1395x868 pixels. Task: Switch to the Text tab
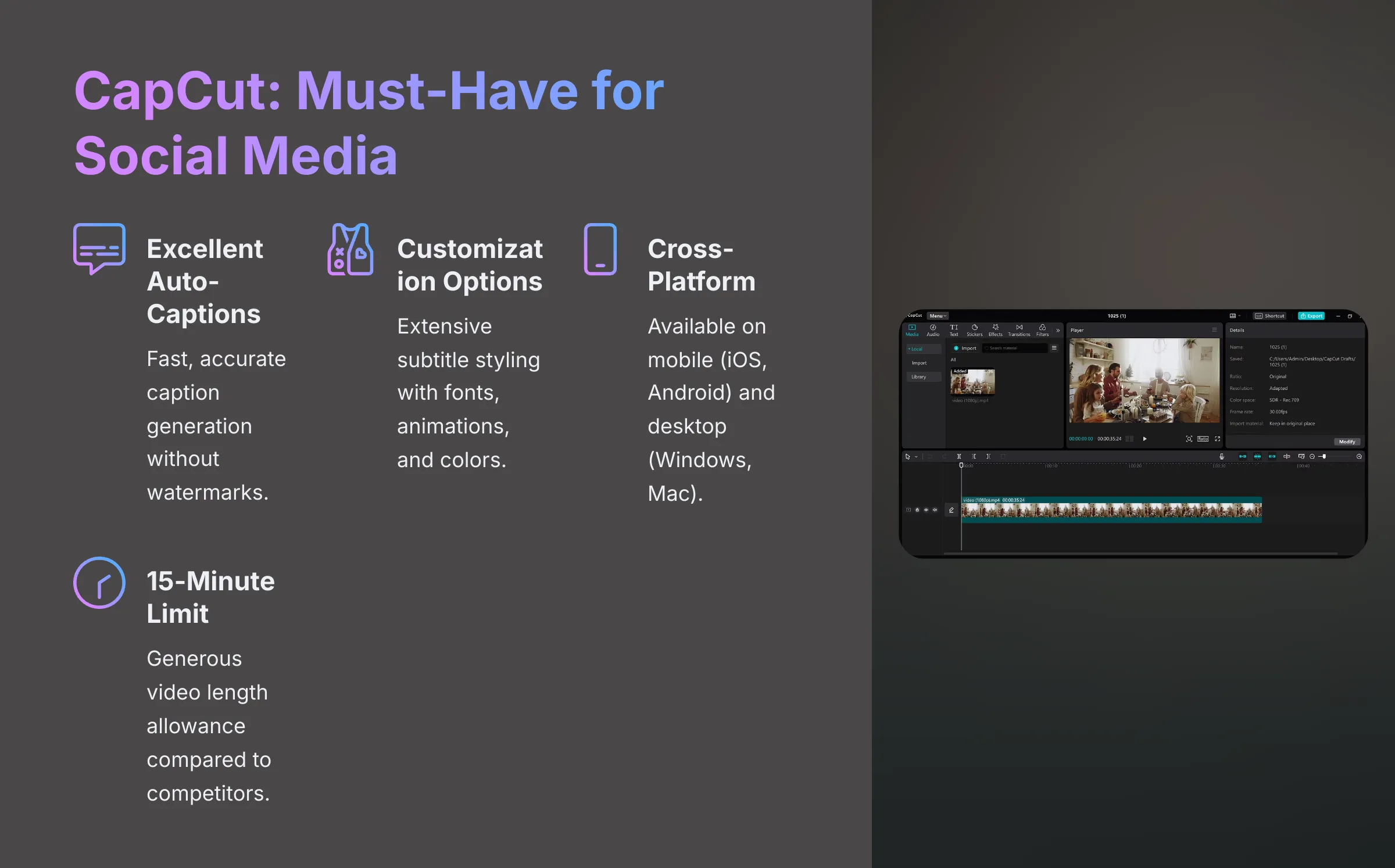point(954,330)
